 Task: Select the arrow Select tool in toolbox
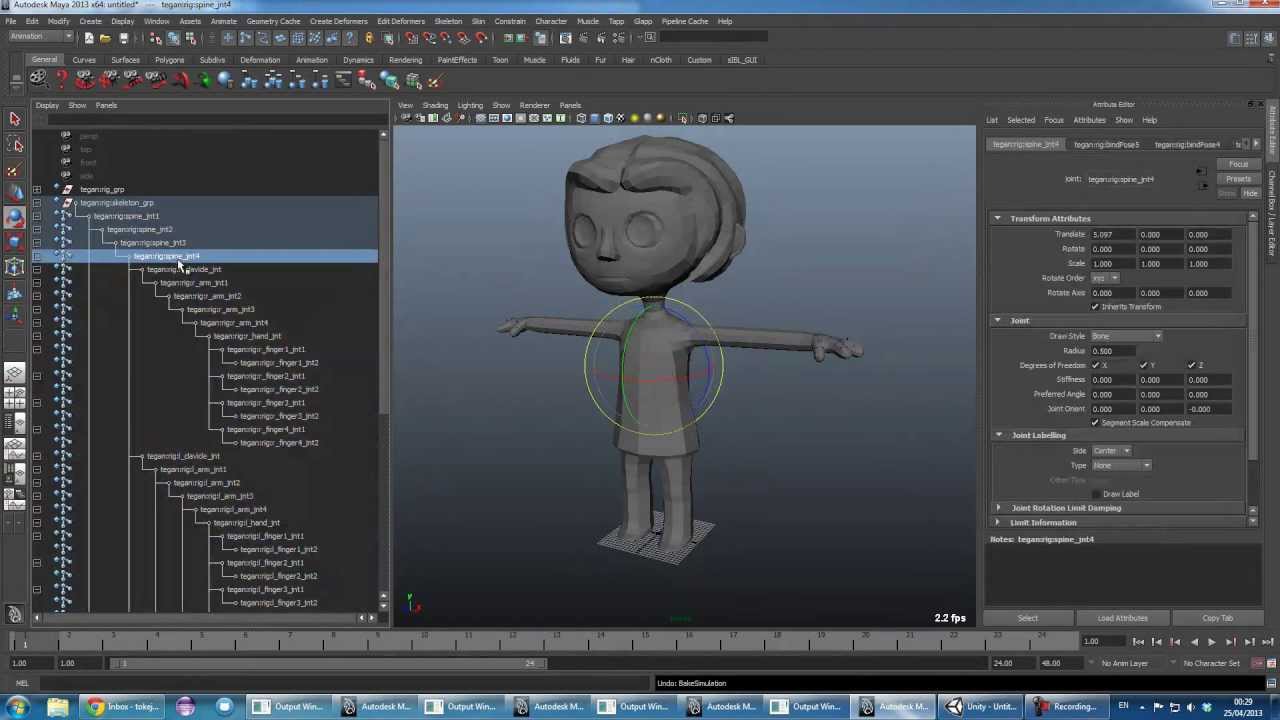coord(15,119)
